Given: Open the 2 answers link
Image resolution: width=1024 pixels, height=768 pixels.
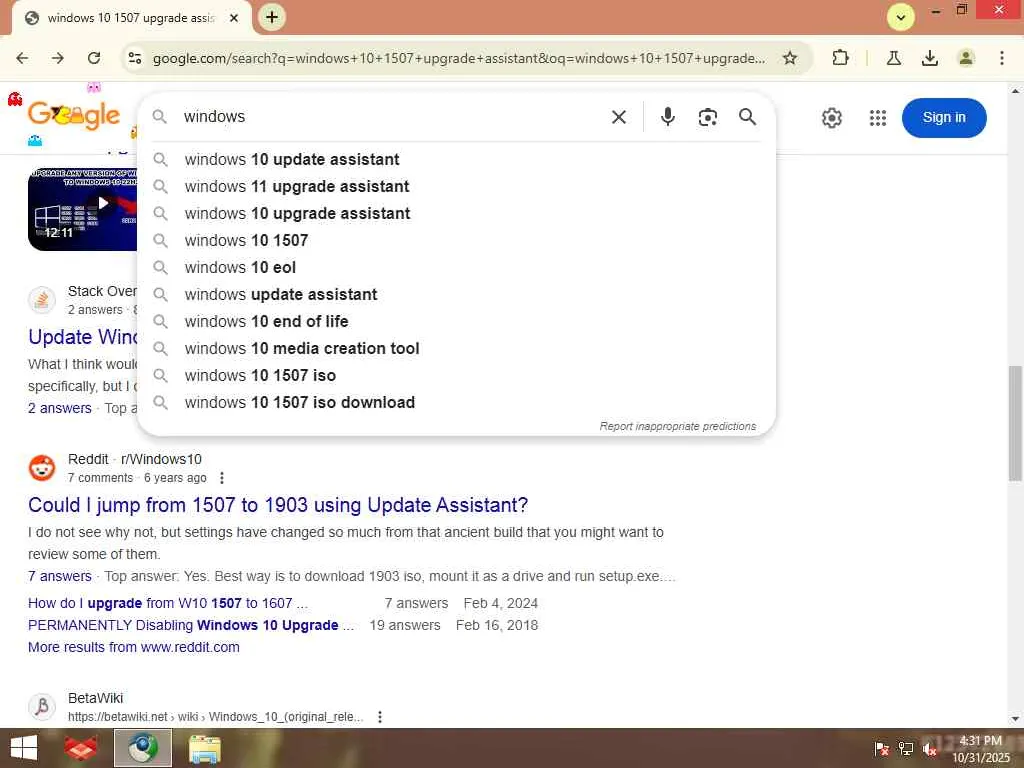Looking at the screenshot, I should tap(59, 408).
